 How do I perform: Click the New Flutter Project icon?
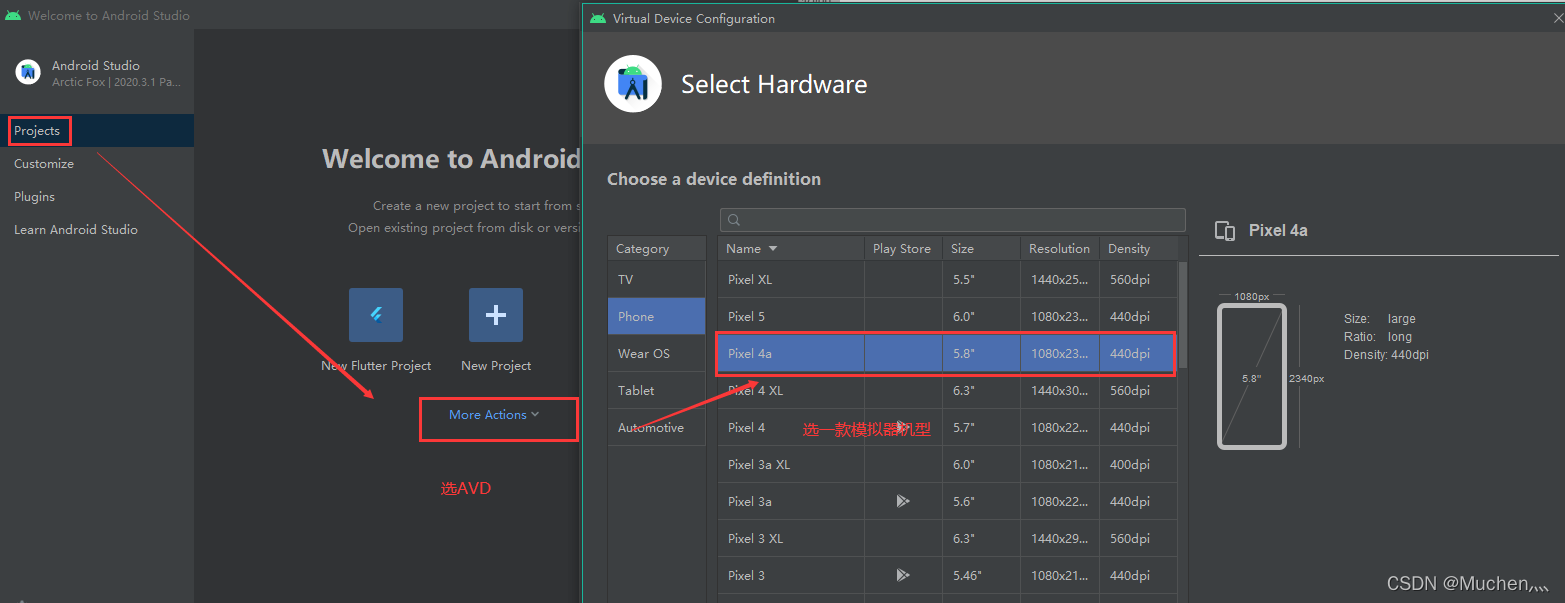click(376, 315)
